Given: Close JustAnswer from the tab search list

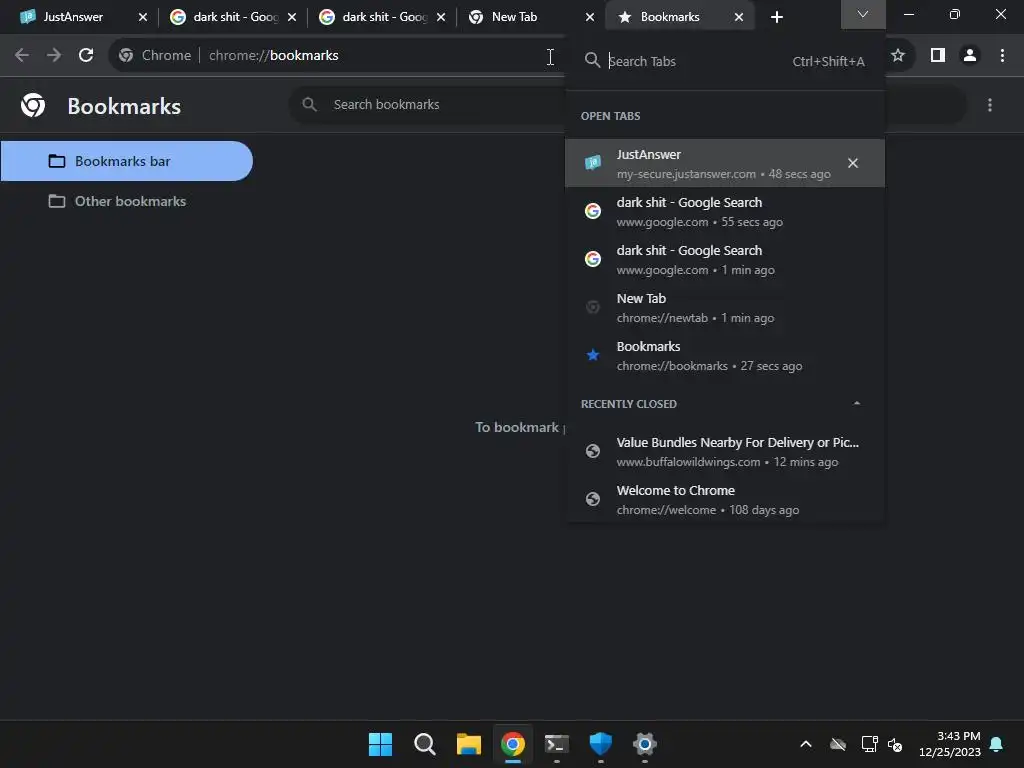Looking at the screenshot, I should point(853,163).
